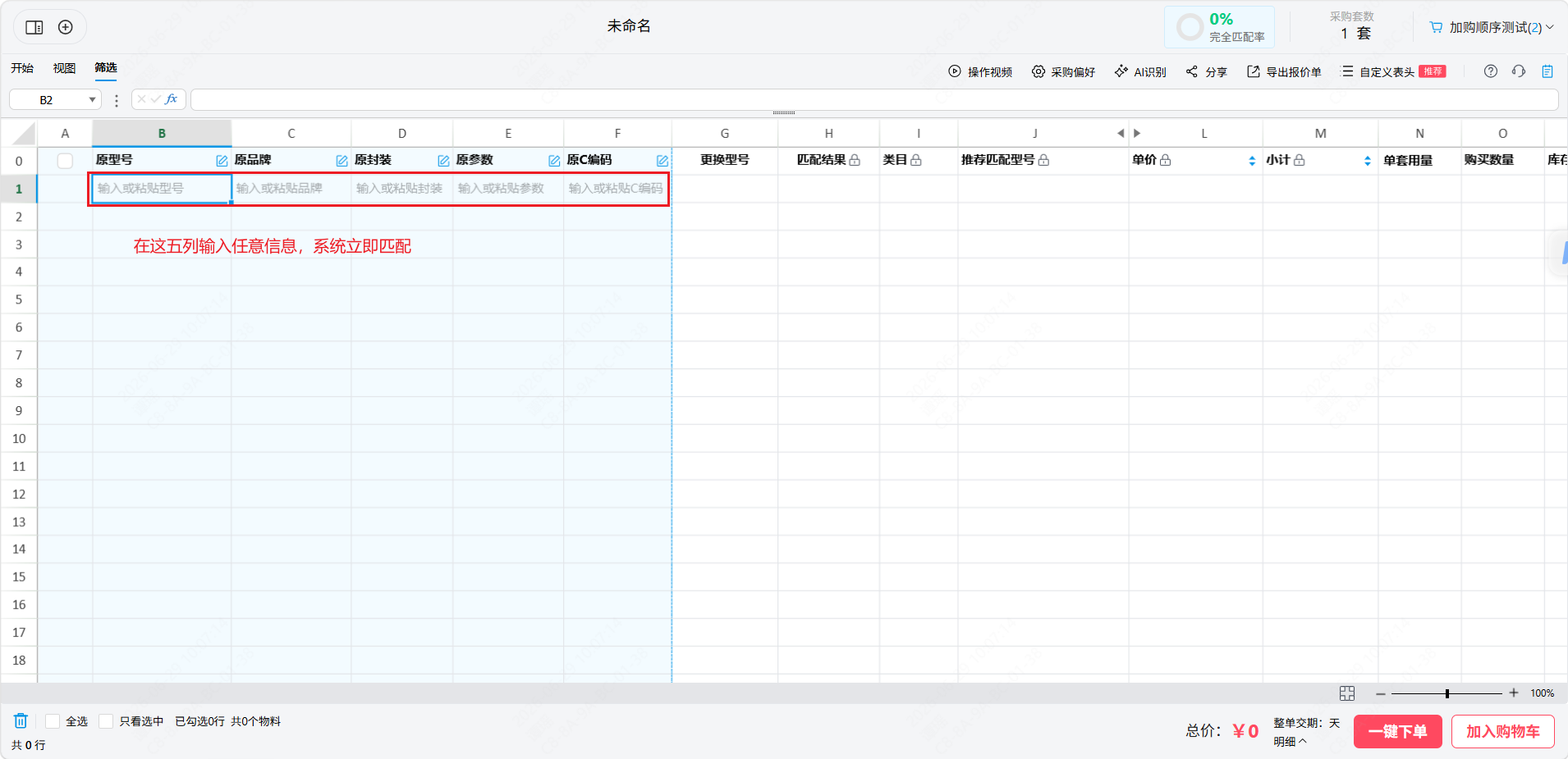
Task: Edit the 原C编码 column header icon
Action: [x=663, y=161]
